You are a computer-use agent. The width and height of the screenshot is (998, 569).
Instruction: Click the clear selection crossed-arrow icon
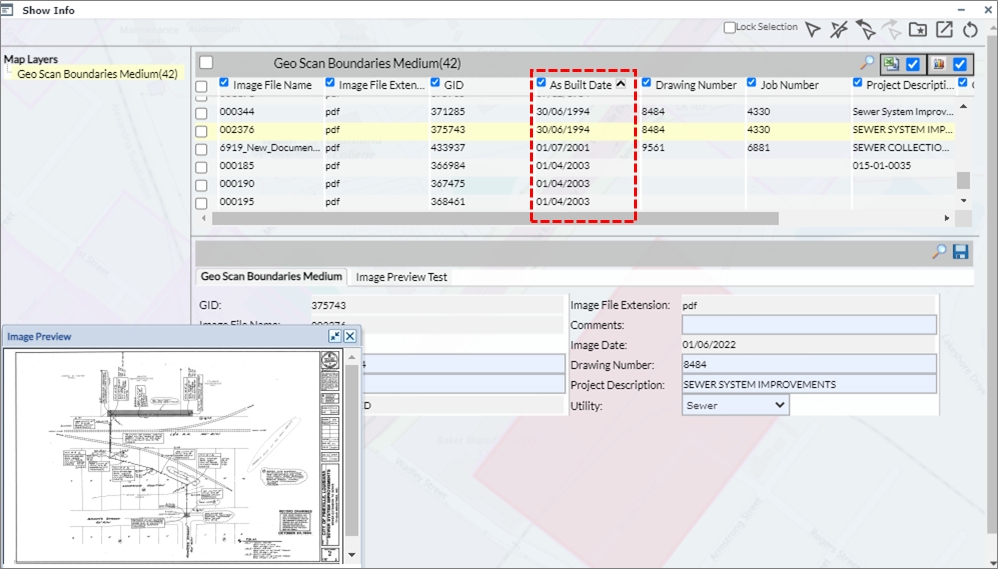[839, 30]
